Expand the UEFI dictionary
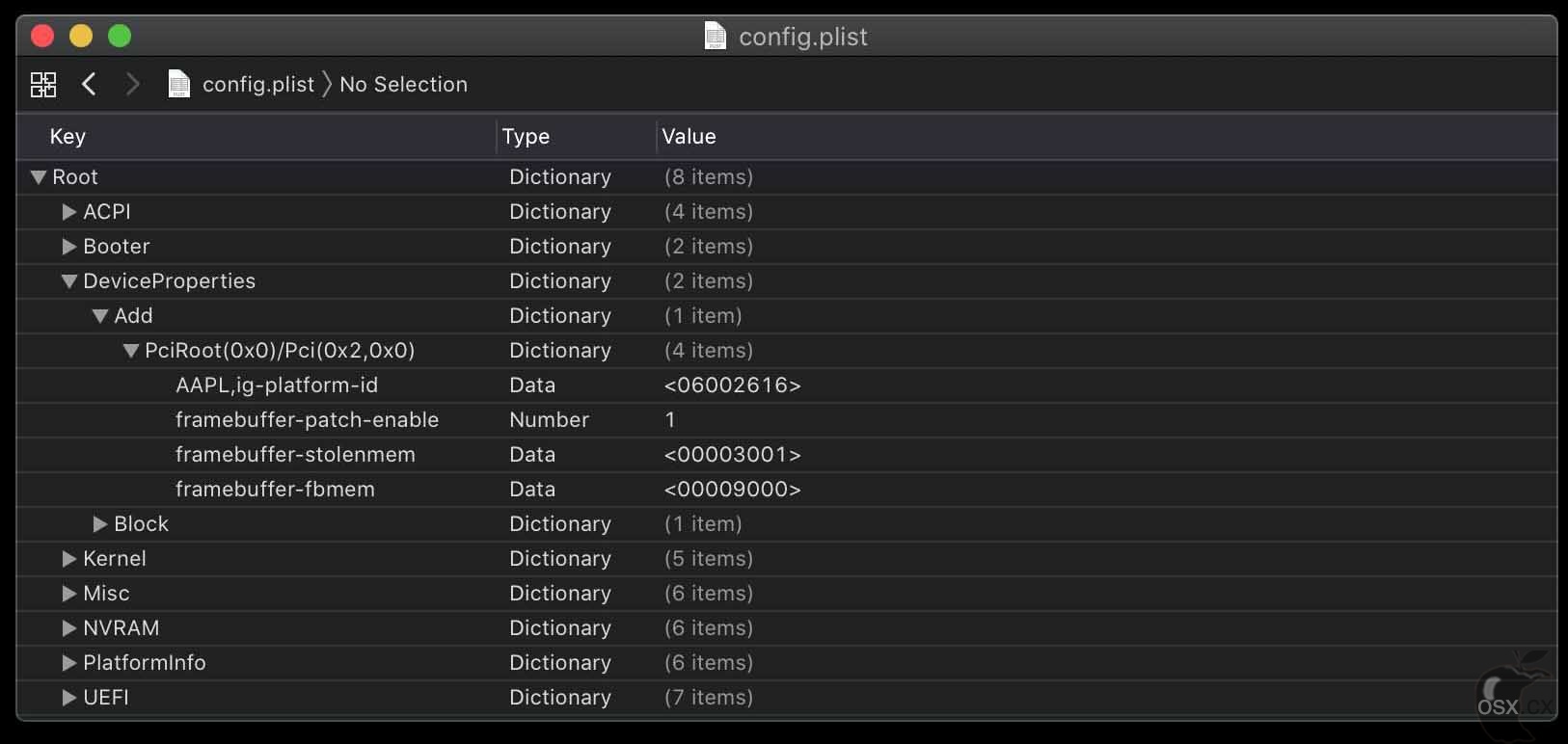This screenshot has width=1568, height=744. point(69,698)
